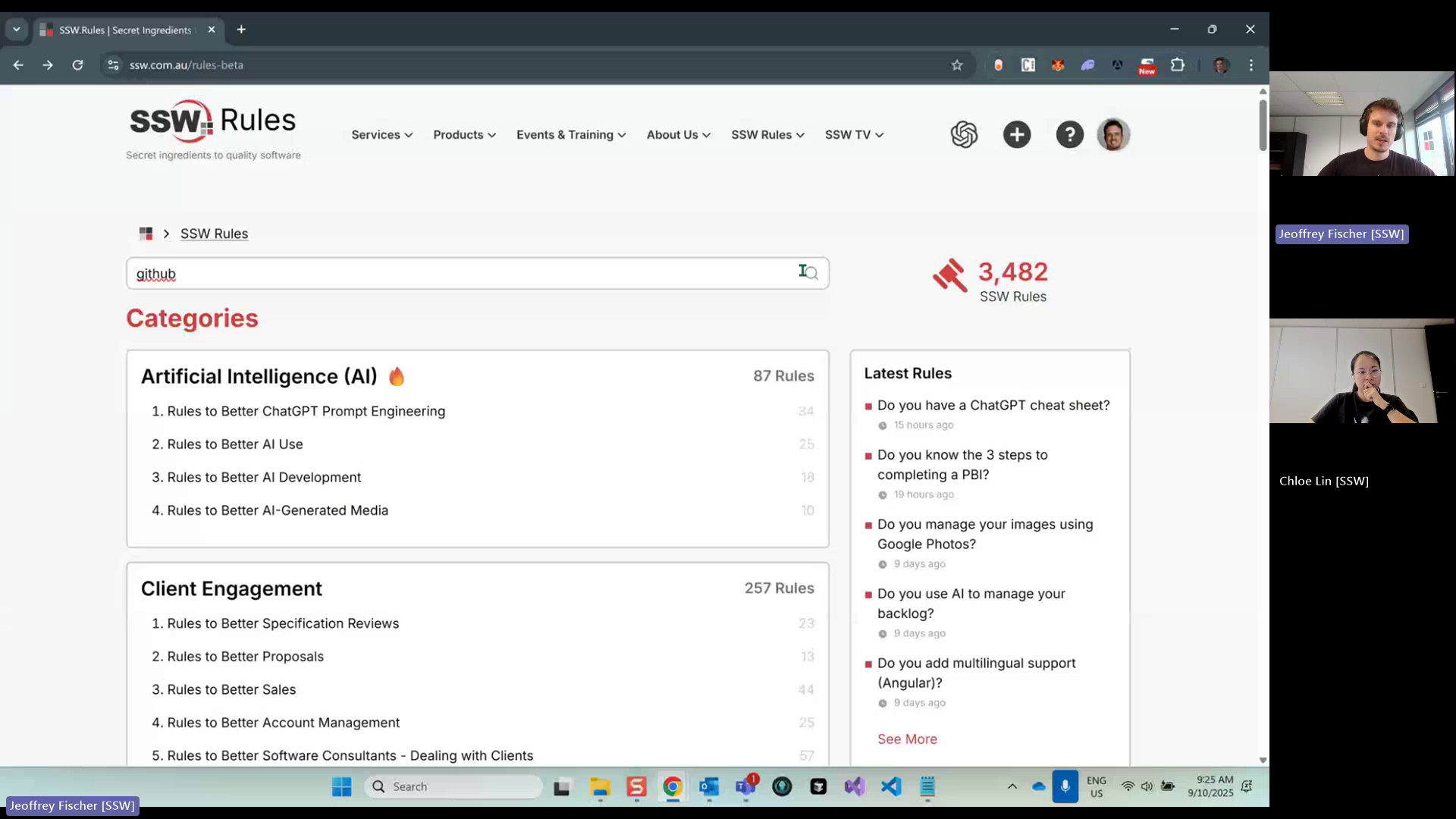Expand the Events & Training menu
Viewport: 1456px width, 819px height.
pos(571,135)
